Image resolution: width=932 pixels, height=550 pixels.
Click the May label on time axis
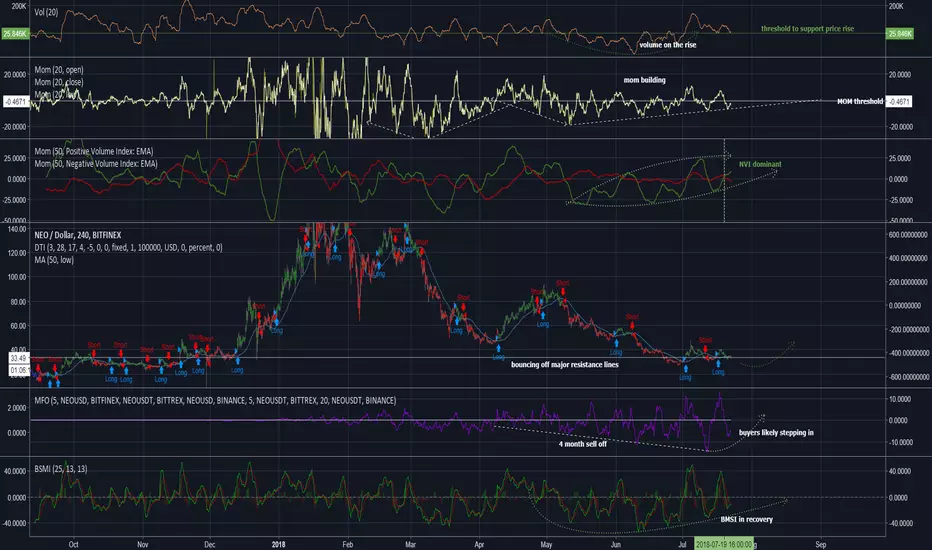click(x=546, y=544)
